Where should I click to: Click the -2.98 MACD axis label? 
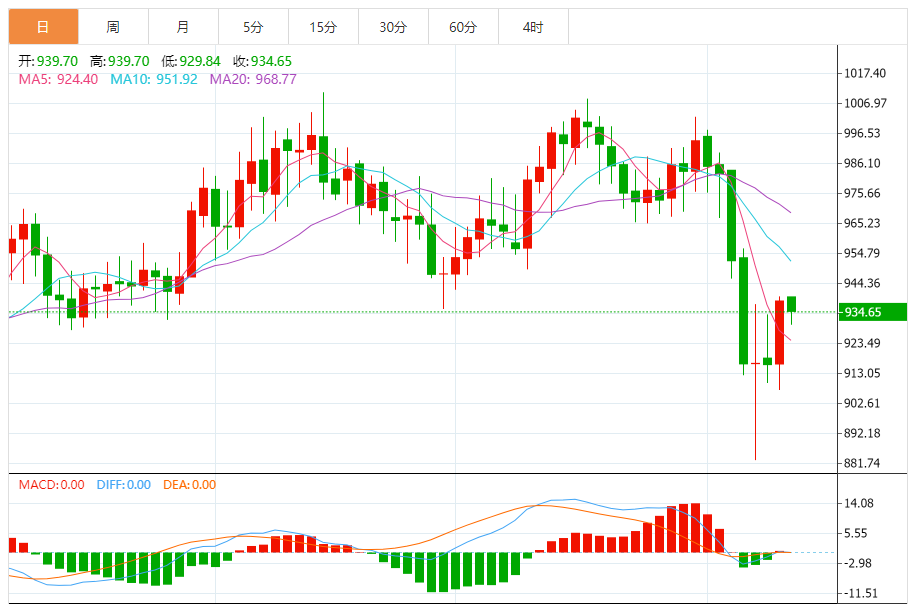tap(856, 563)
